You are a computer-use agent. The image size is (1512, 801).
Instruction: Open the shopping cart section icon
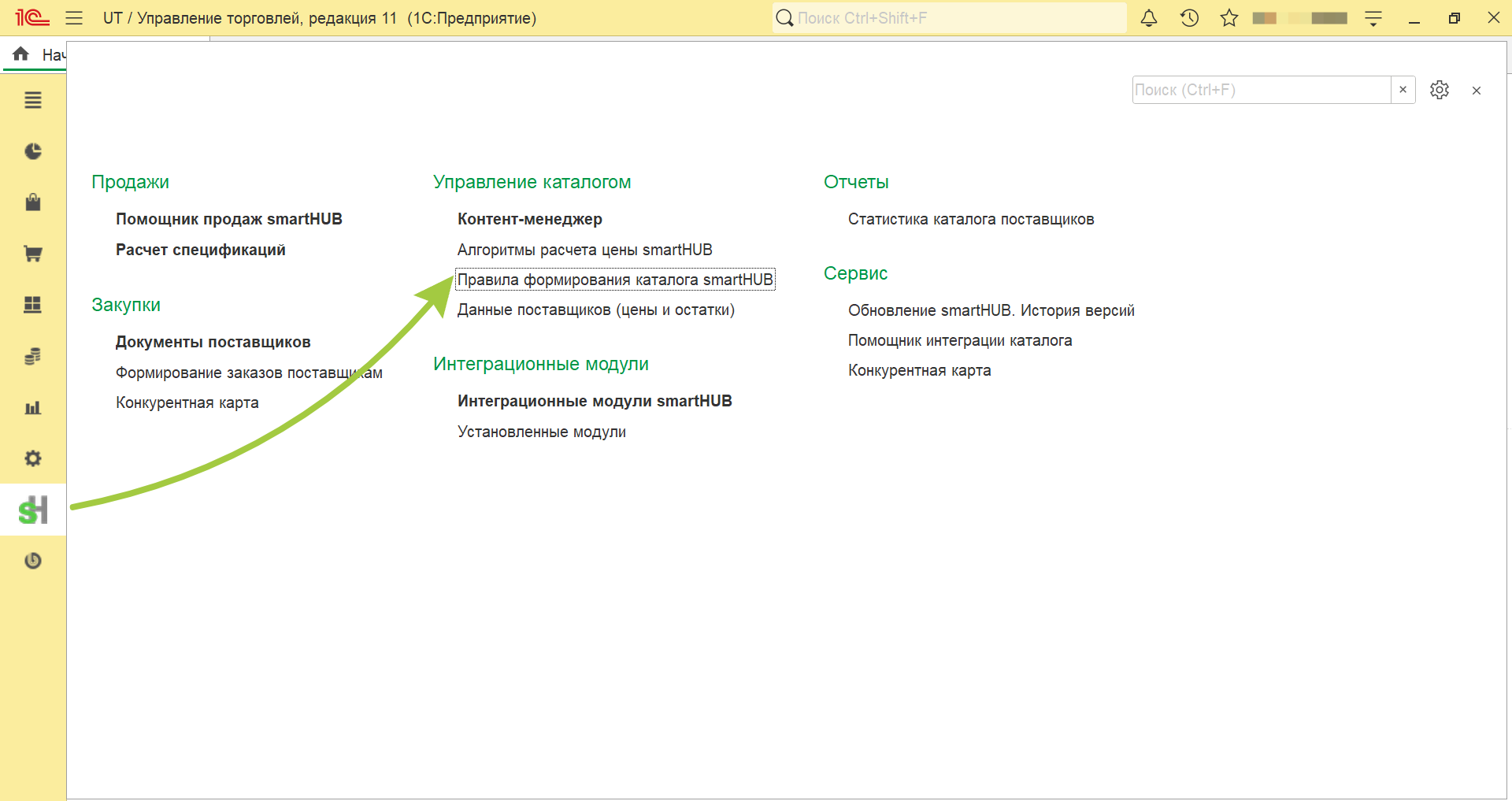(x=33, y=254)
